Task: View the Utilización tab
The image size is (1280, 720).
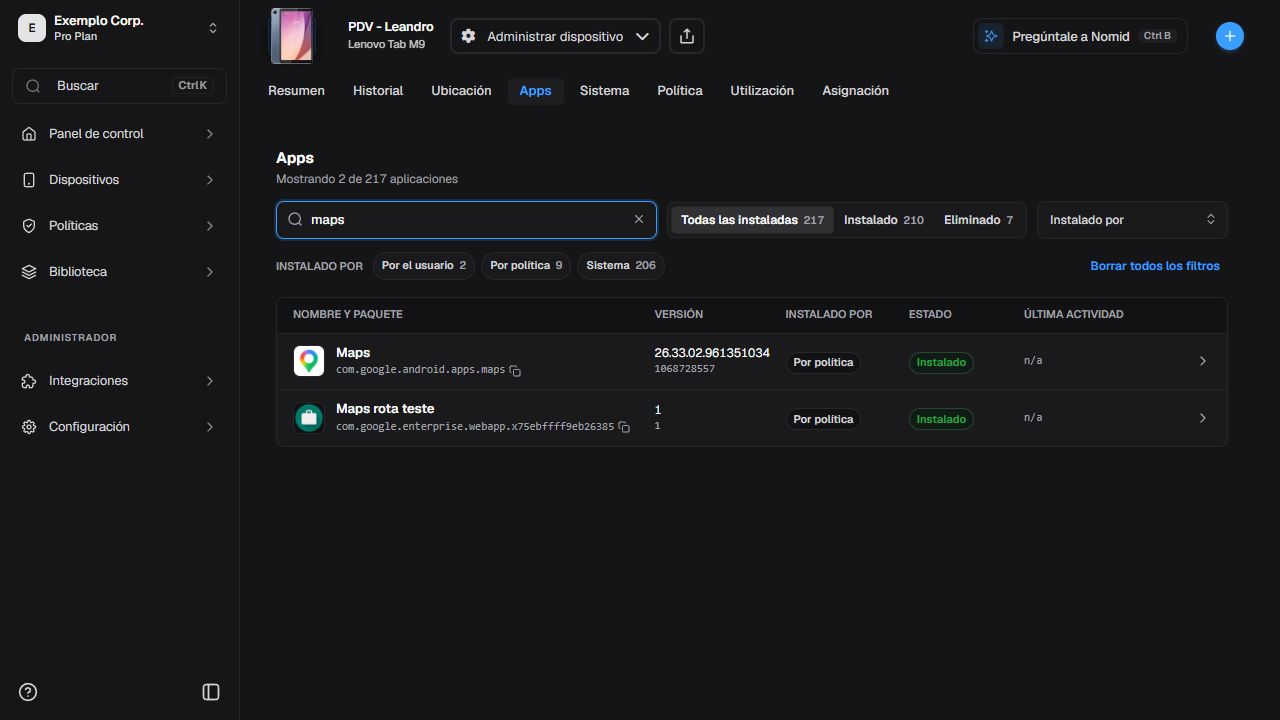Action: tap(762, 91)
